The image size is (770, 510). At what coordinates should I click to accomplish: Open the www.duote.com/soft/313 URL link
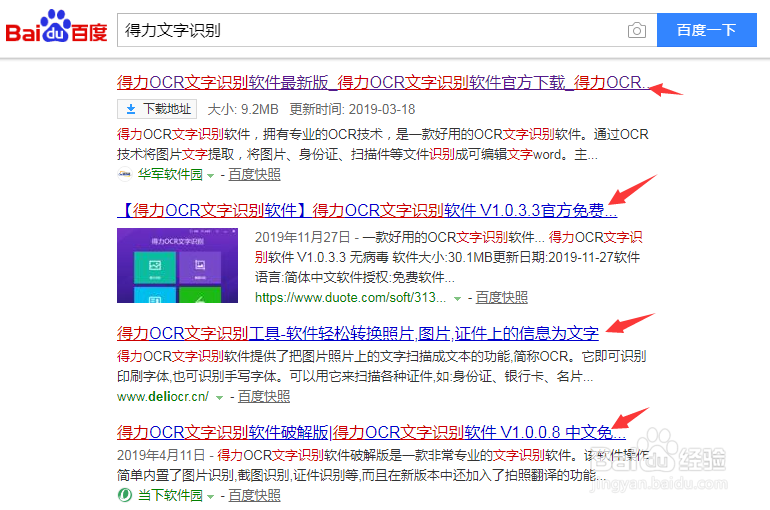(x=350, y=297)
